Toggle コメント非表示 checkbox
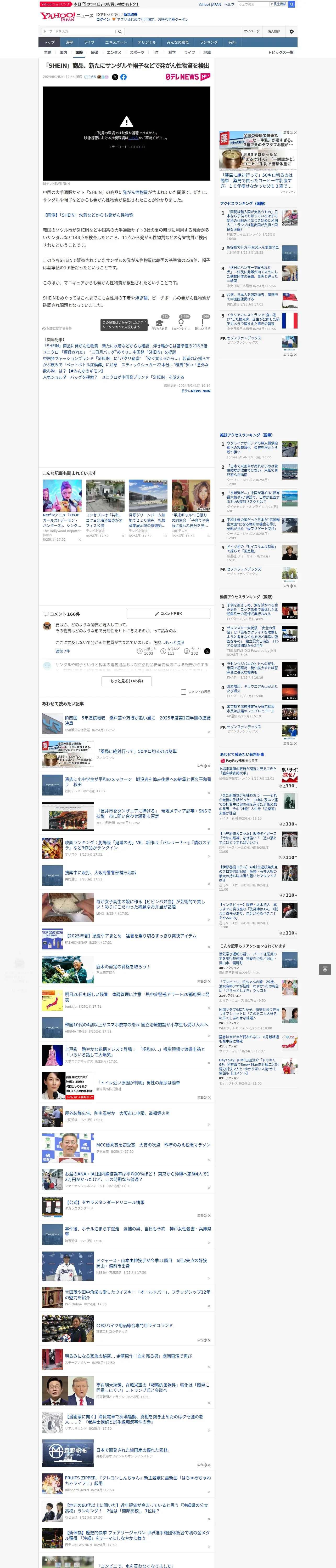 (183, 692)
